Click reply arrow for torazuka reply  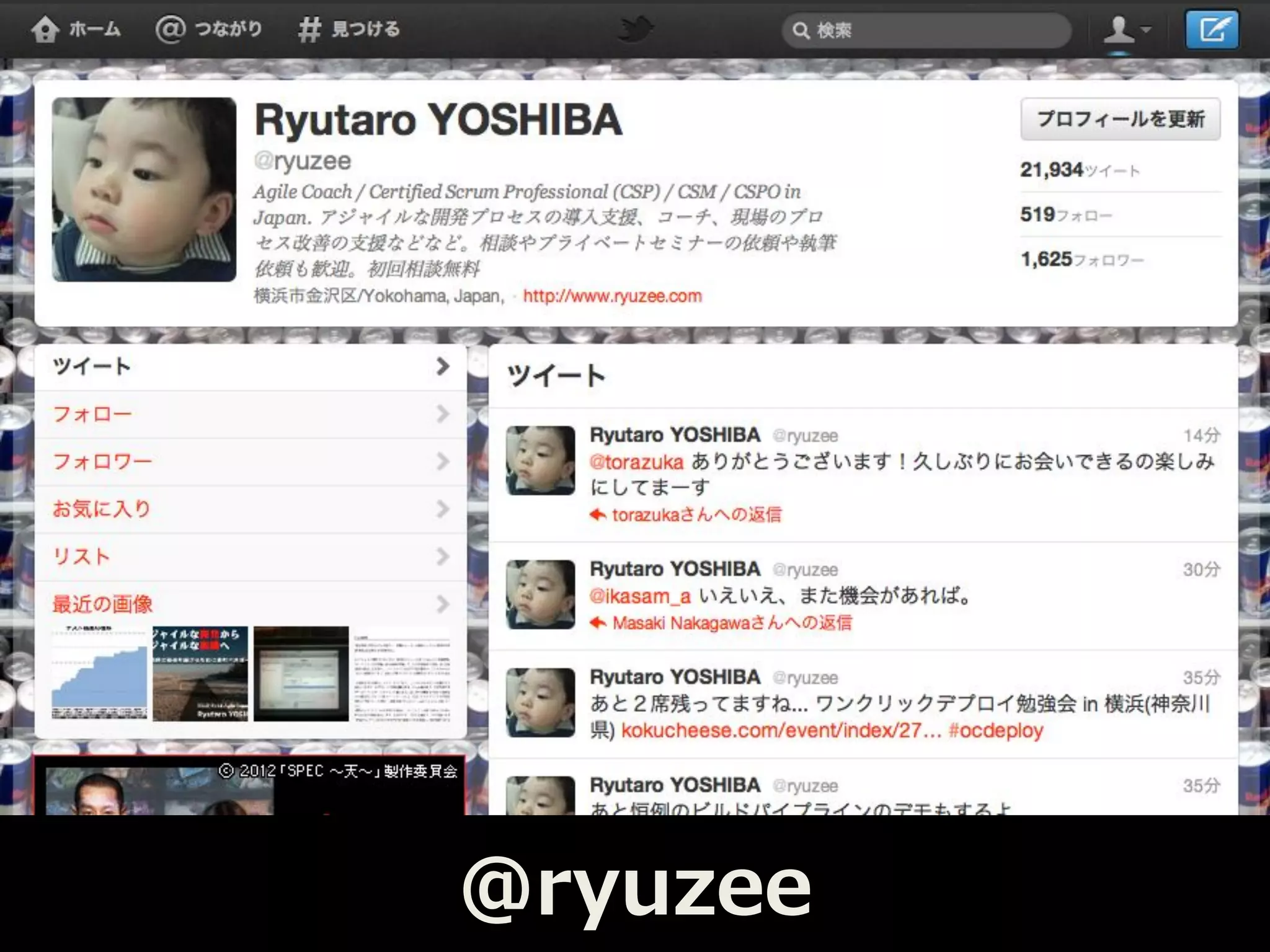click(x=598, y=514)
